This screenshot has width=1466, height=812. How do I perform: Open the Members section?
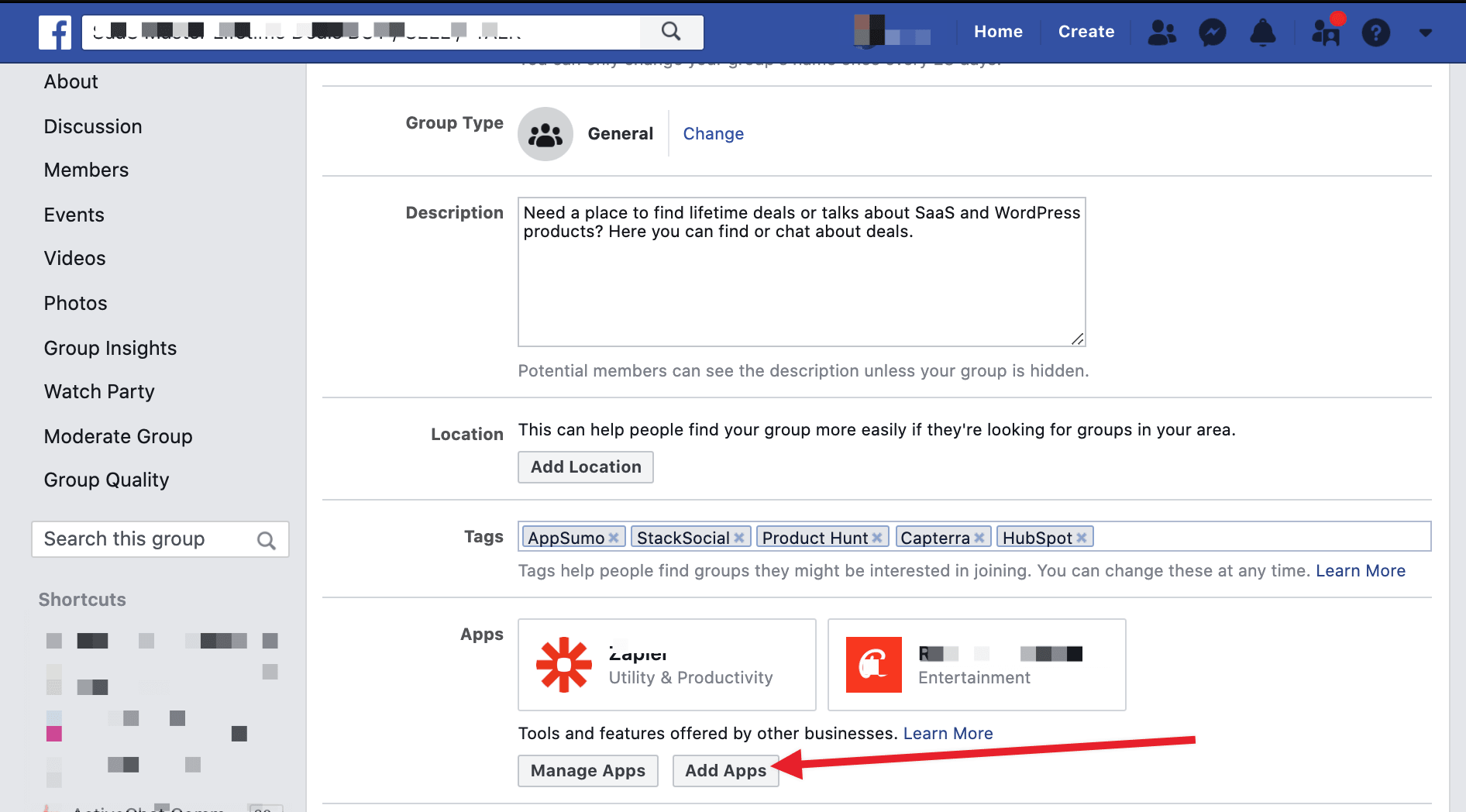(x=86, y=170)
